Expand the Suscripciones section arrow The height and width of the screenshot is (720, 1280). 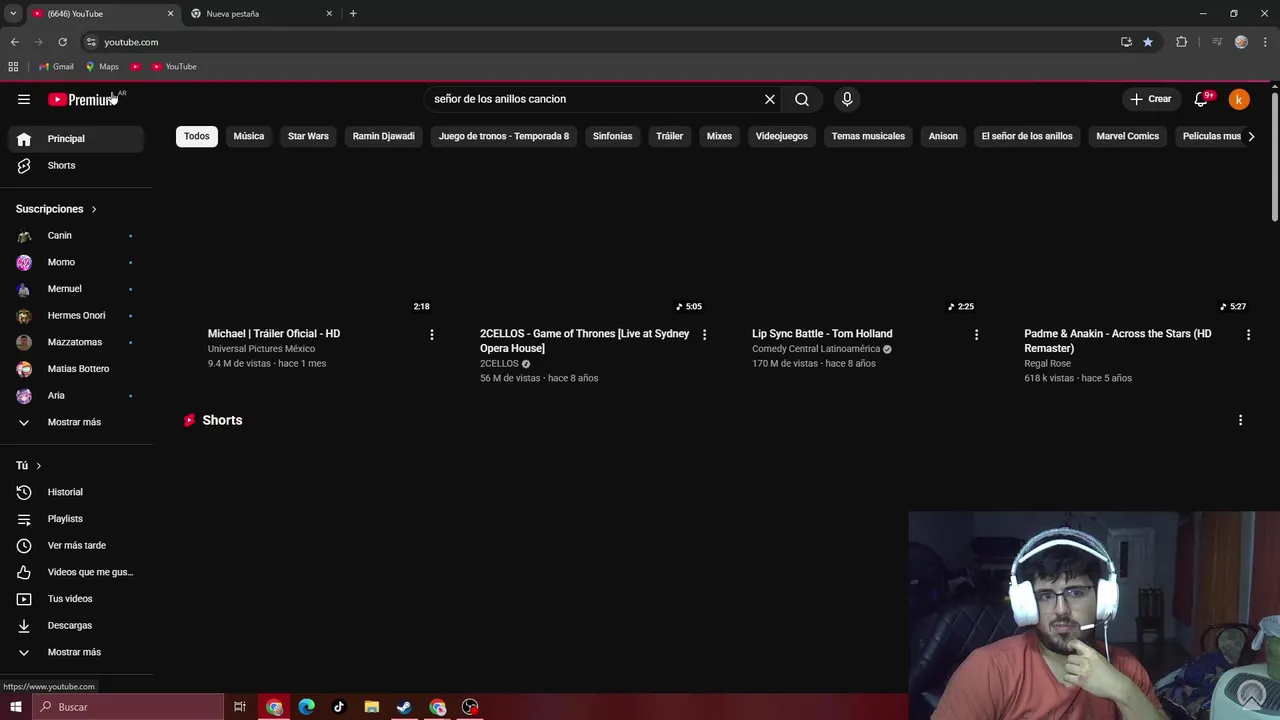94,209
